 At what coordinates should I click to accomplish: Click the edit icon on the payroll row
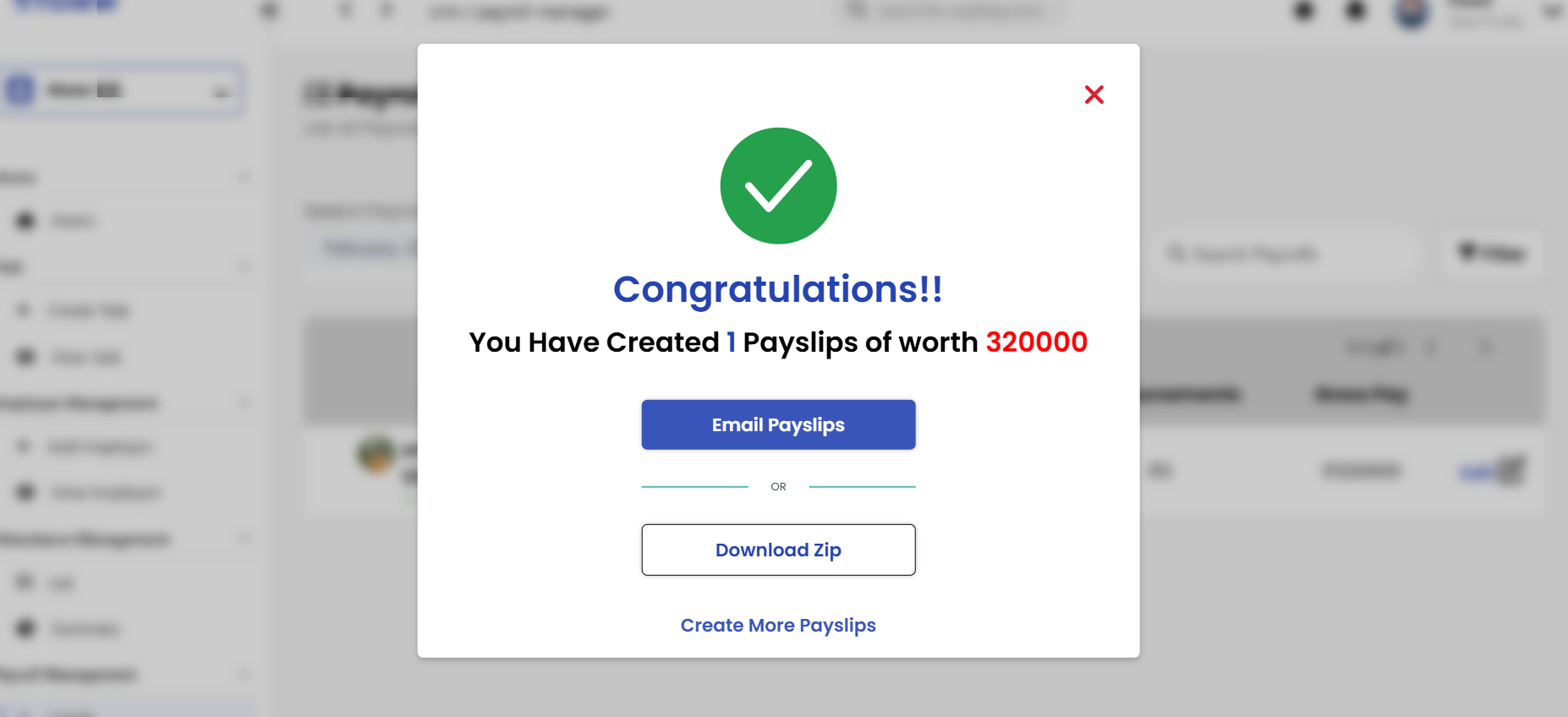click(x=1512, y=470)
